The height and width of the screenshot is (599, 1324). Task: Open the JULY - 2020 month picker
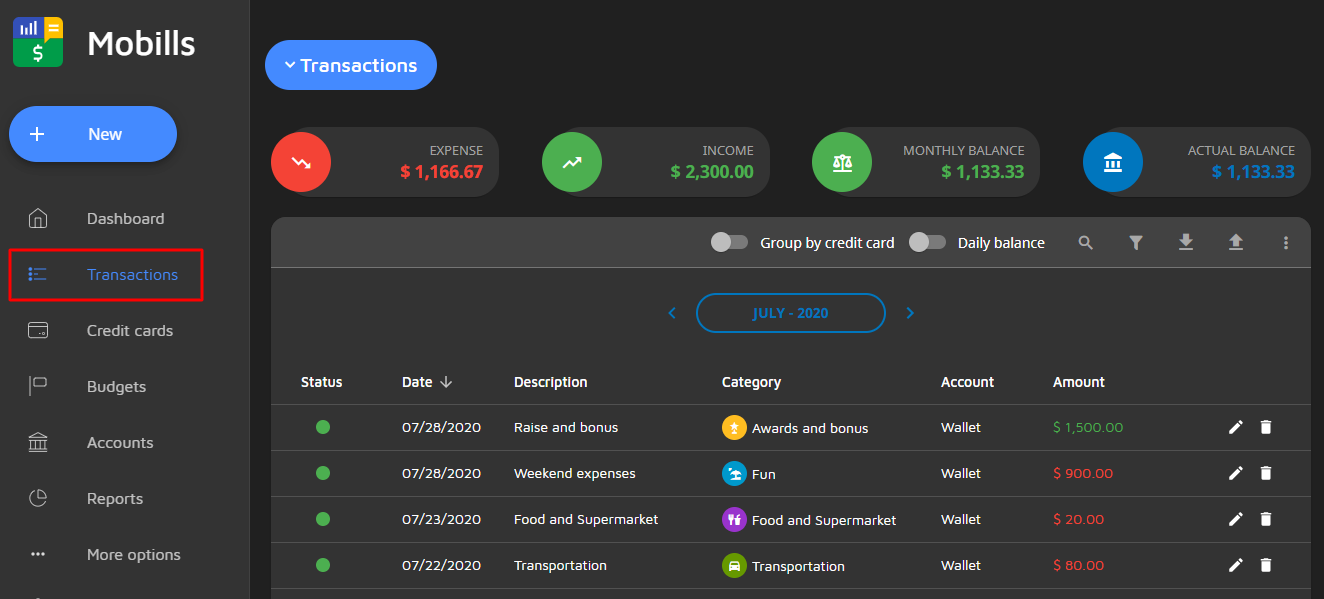[791, 313]
